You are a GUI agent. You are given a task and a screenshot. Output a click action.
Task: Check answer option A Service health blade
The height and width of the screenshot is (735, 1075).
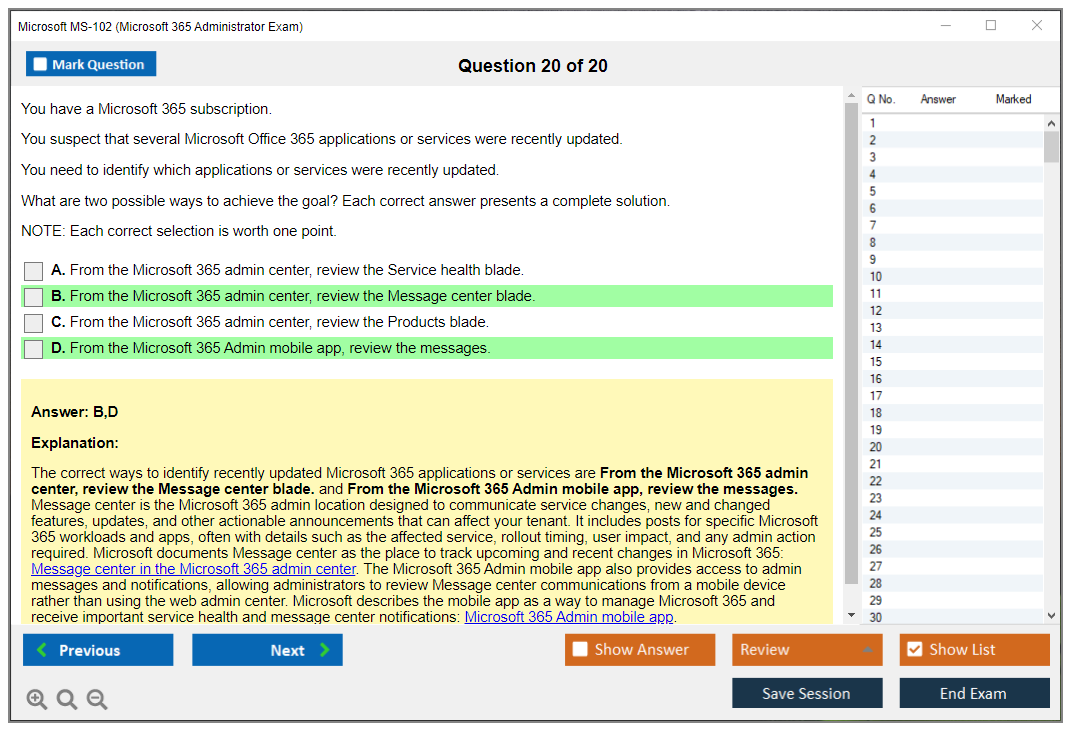click(x=34, y=271)
